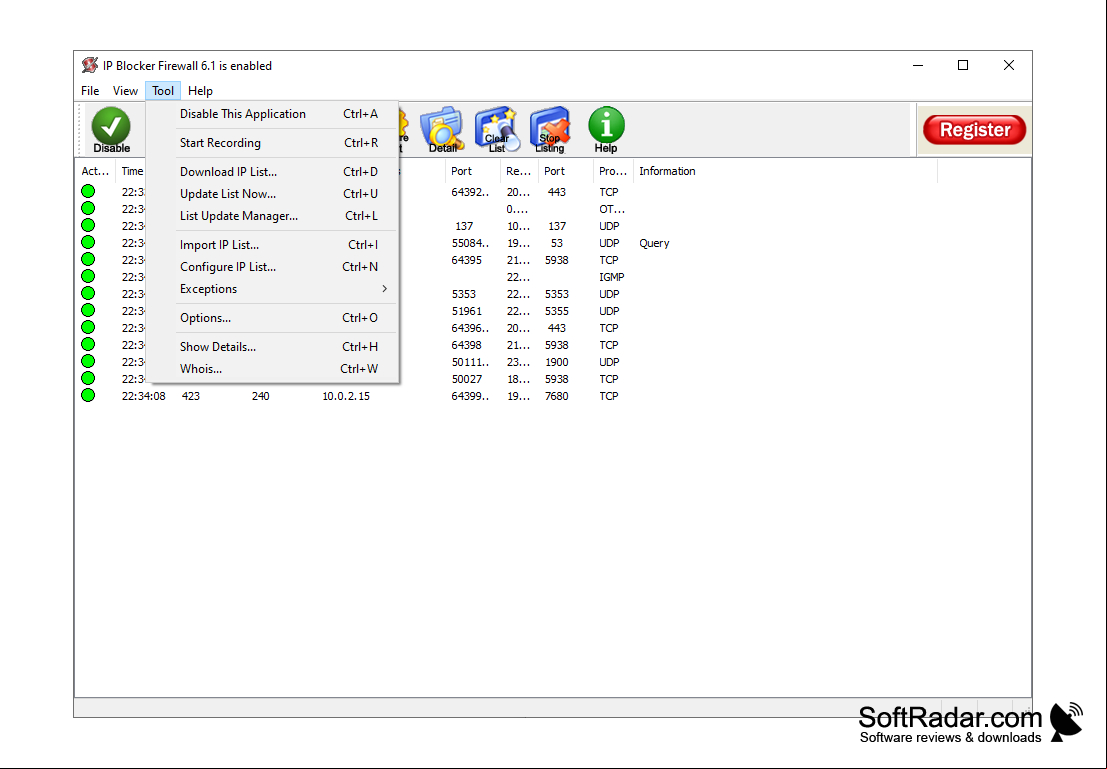This screenshot has width=1107, height=769.
Task: Open the Help menu in the menu bar
Action: pos(201,90)
